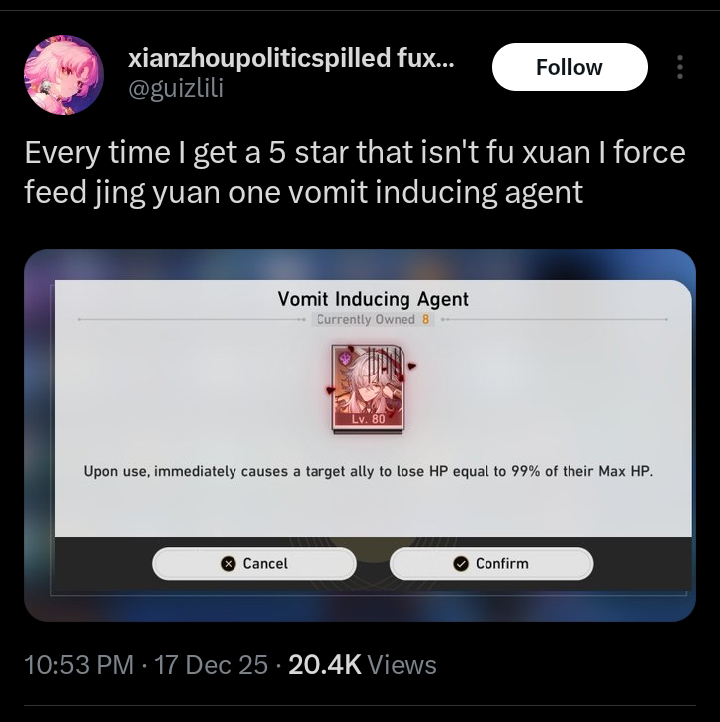Click the item description about Max HP

[368, 472]
